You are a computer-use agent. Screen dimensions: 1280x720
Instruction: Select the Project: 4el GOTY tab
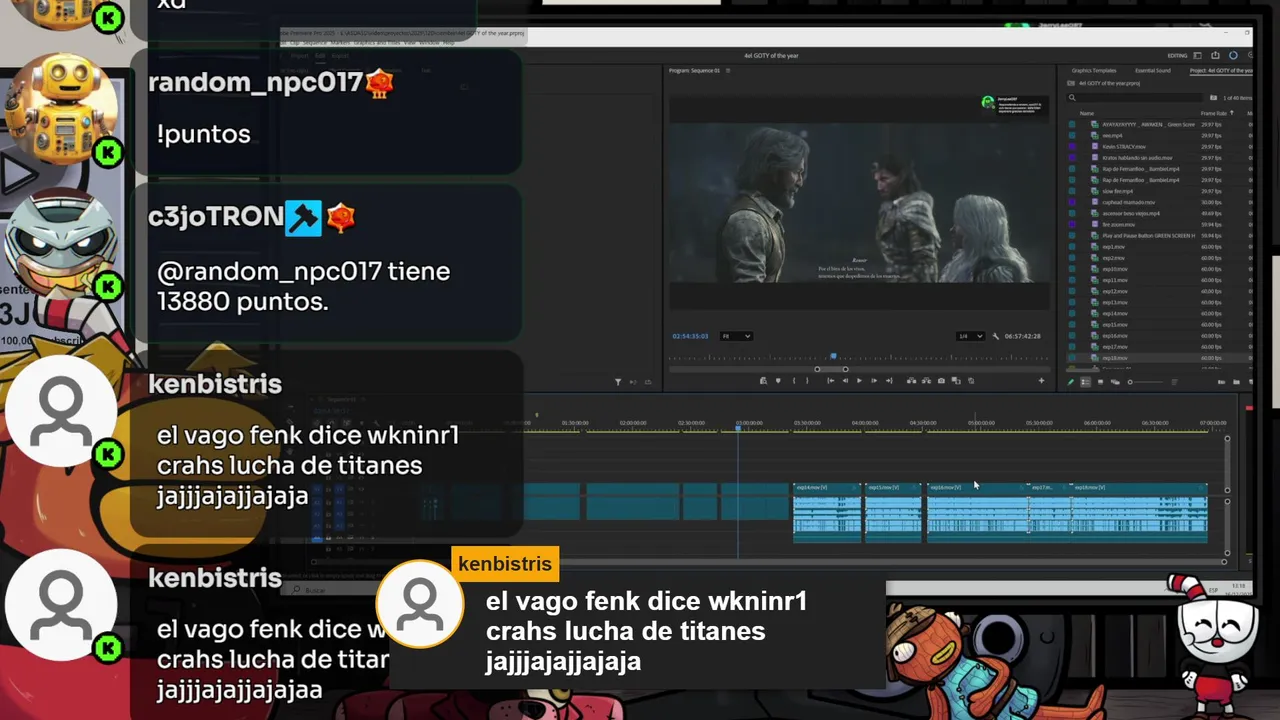coord(1221,71)
